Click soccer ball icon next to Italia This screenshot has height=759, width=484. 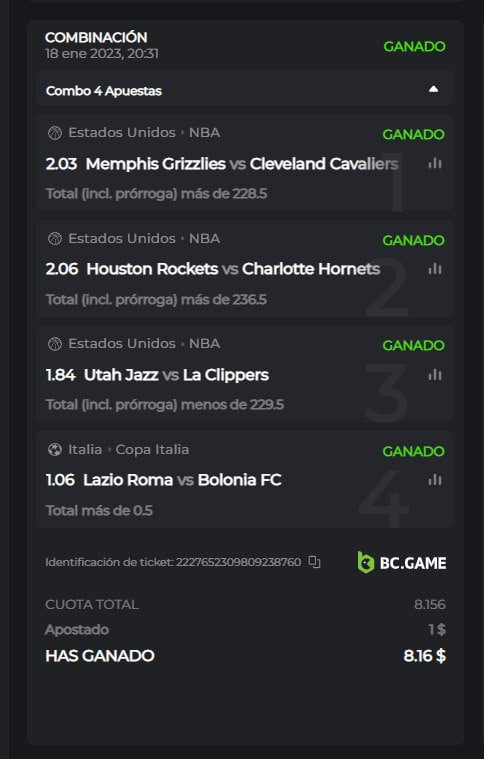coord(55,450)
